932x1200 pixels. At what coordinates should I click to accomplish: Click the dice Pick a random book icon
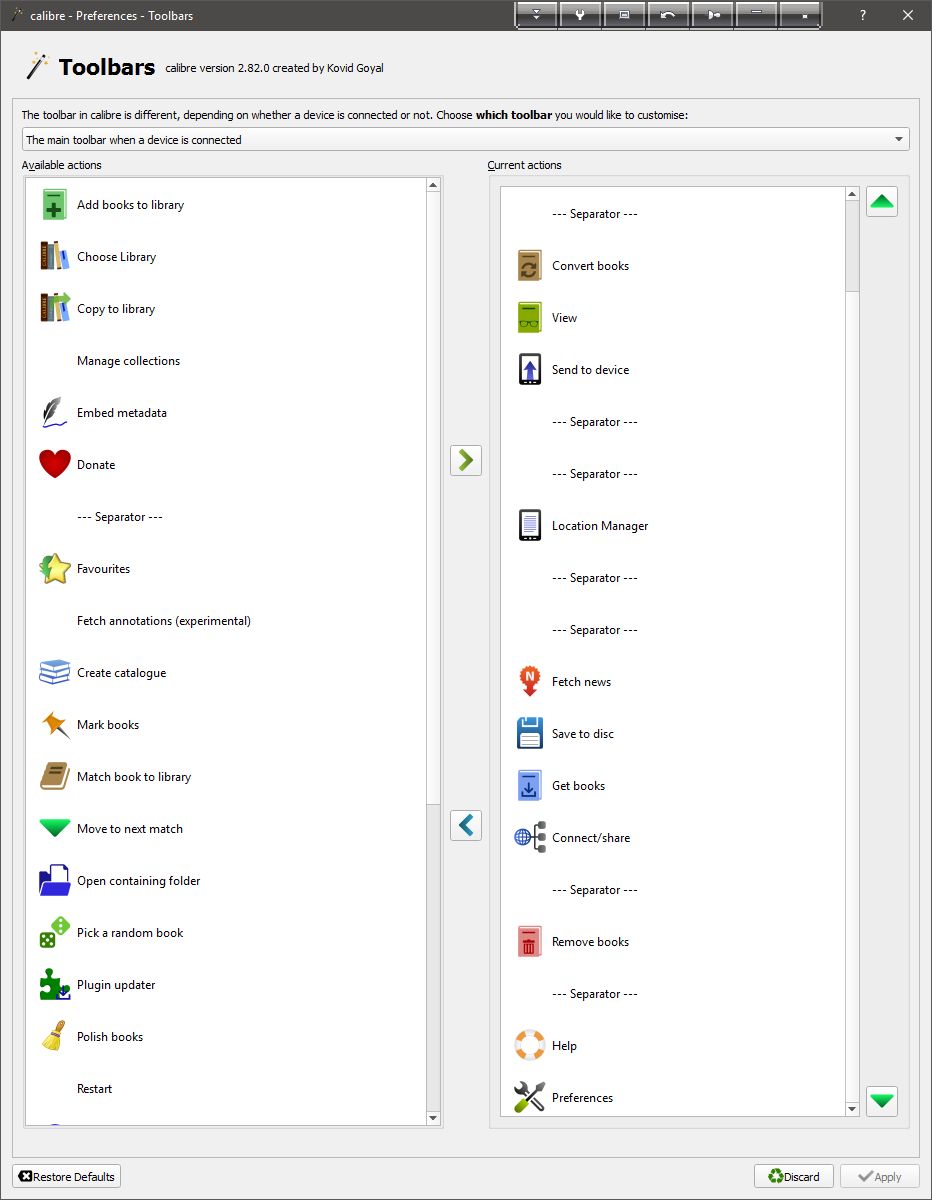pyautogui.click(x=55, y=933)
